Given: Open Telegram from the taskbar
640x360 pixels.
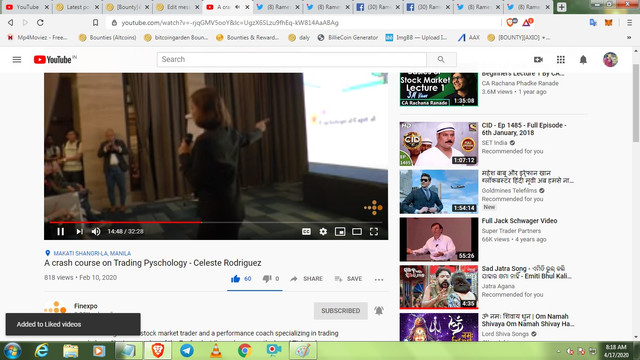Looking at the screenshot, I should point(187,351).
